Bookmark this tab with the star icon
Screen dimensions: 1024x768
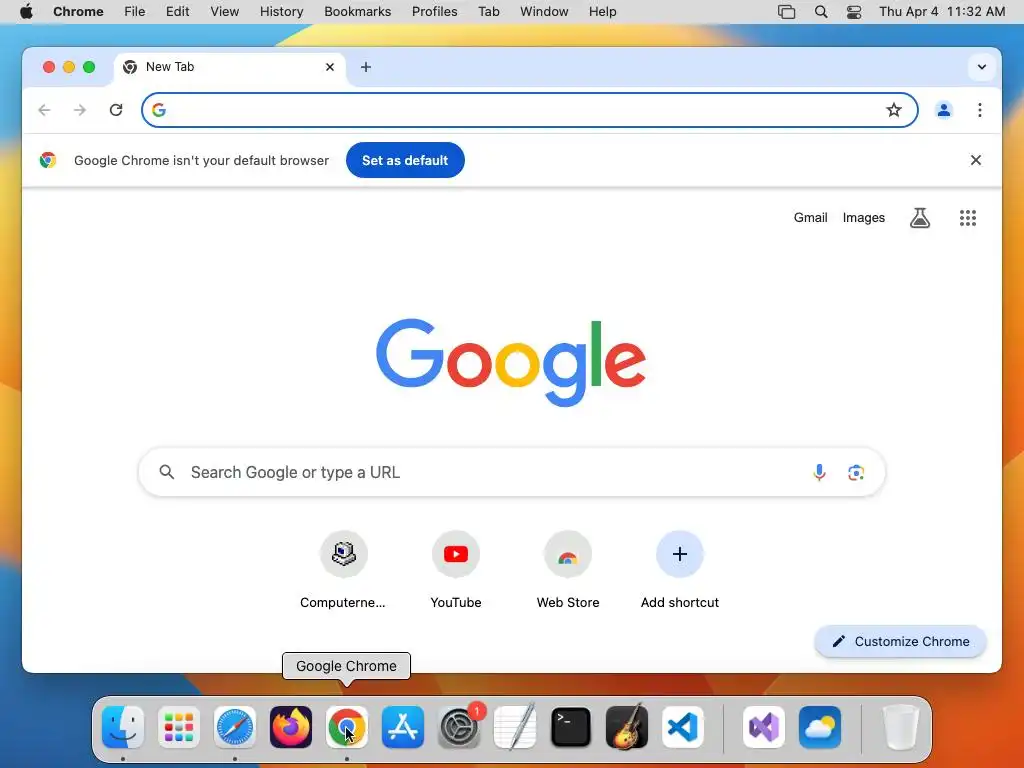[x=893, y=110]
